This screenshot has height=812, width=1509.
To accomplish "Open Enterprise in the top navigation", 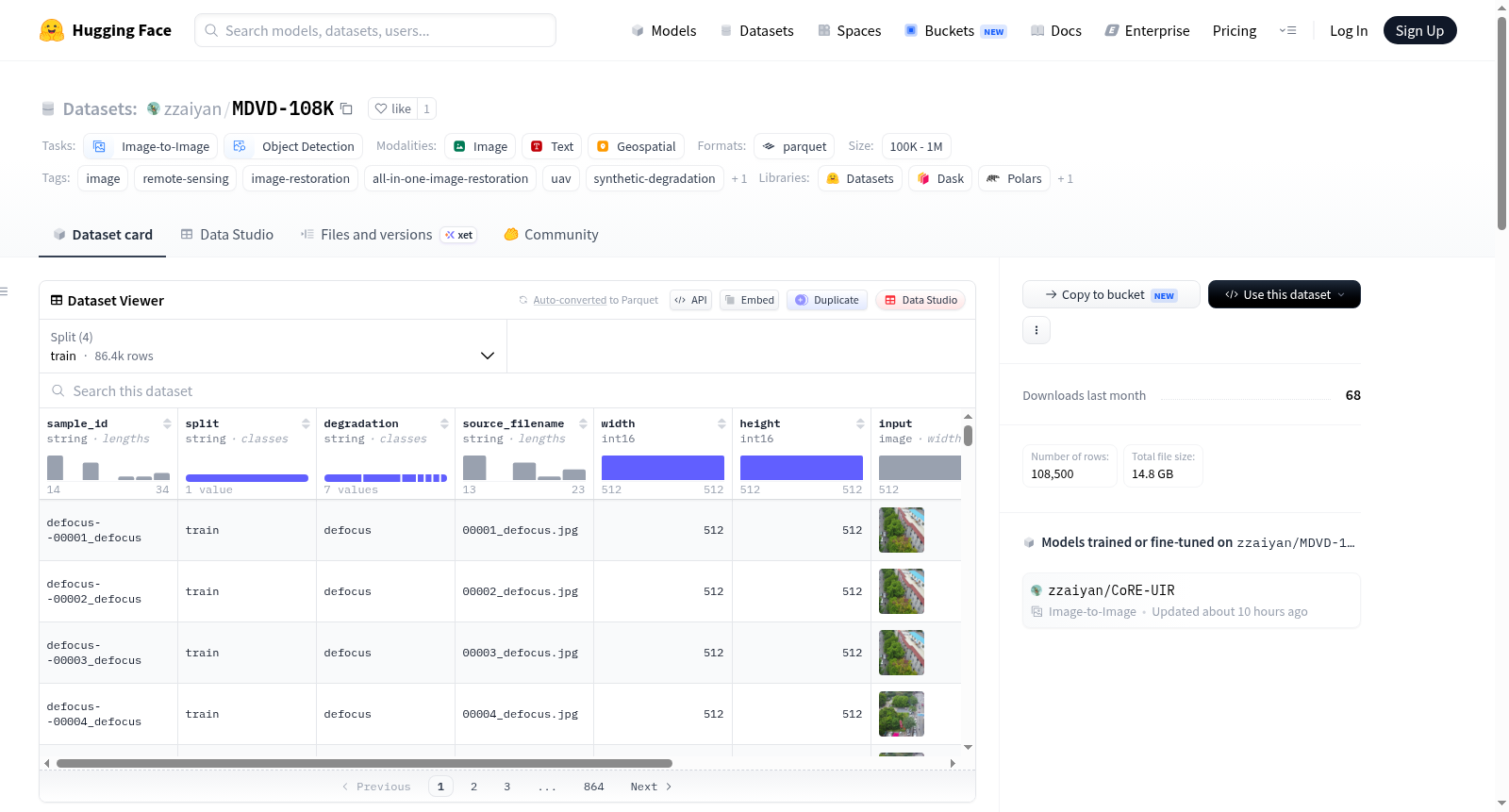I will point(1147,30).
